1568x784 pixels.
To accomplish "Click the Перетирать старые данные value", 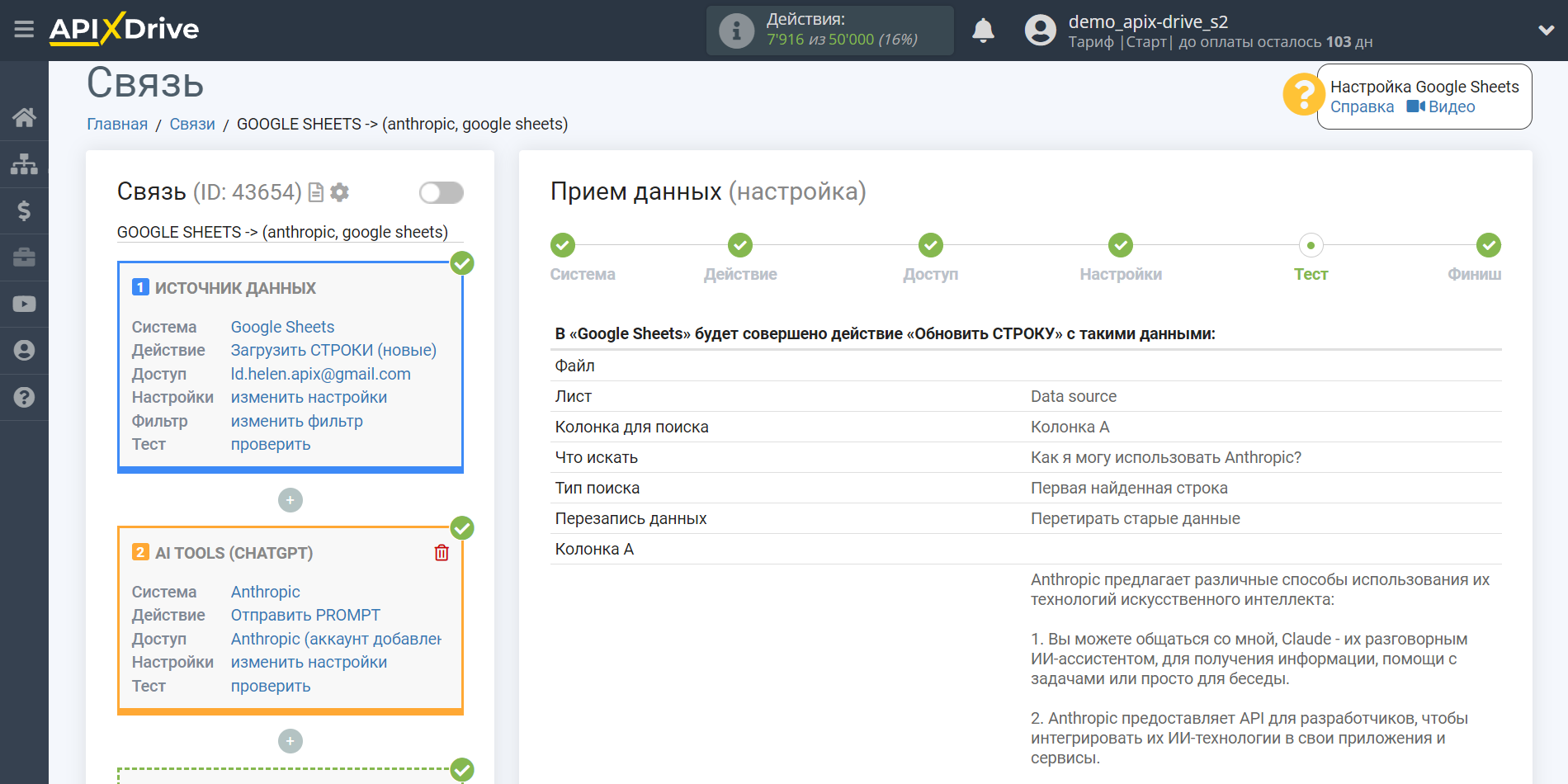I will click(1136, 519).
